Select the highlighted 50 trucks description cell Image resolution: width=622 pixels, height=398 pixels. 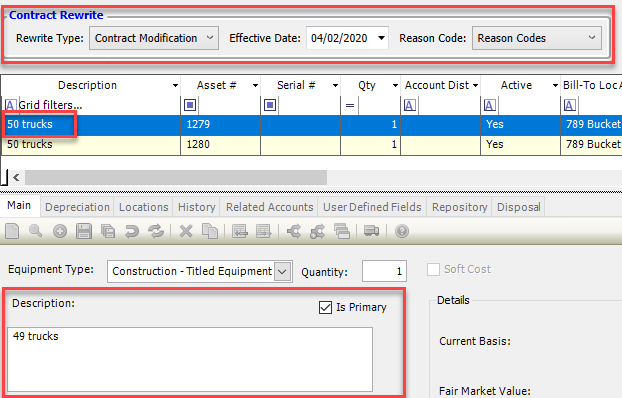91,125
